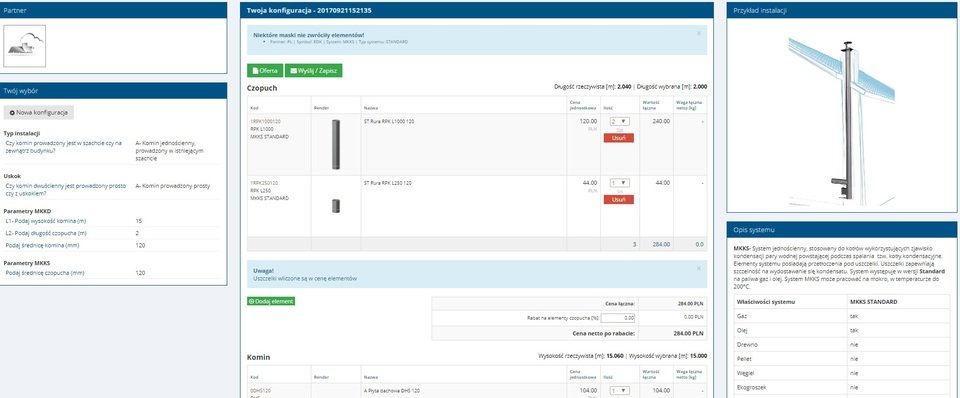Click the 'Olej' row in system properties
The height and width of the screenshot is (398, 960).
841,330
